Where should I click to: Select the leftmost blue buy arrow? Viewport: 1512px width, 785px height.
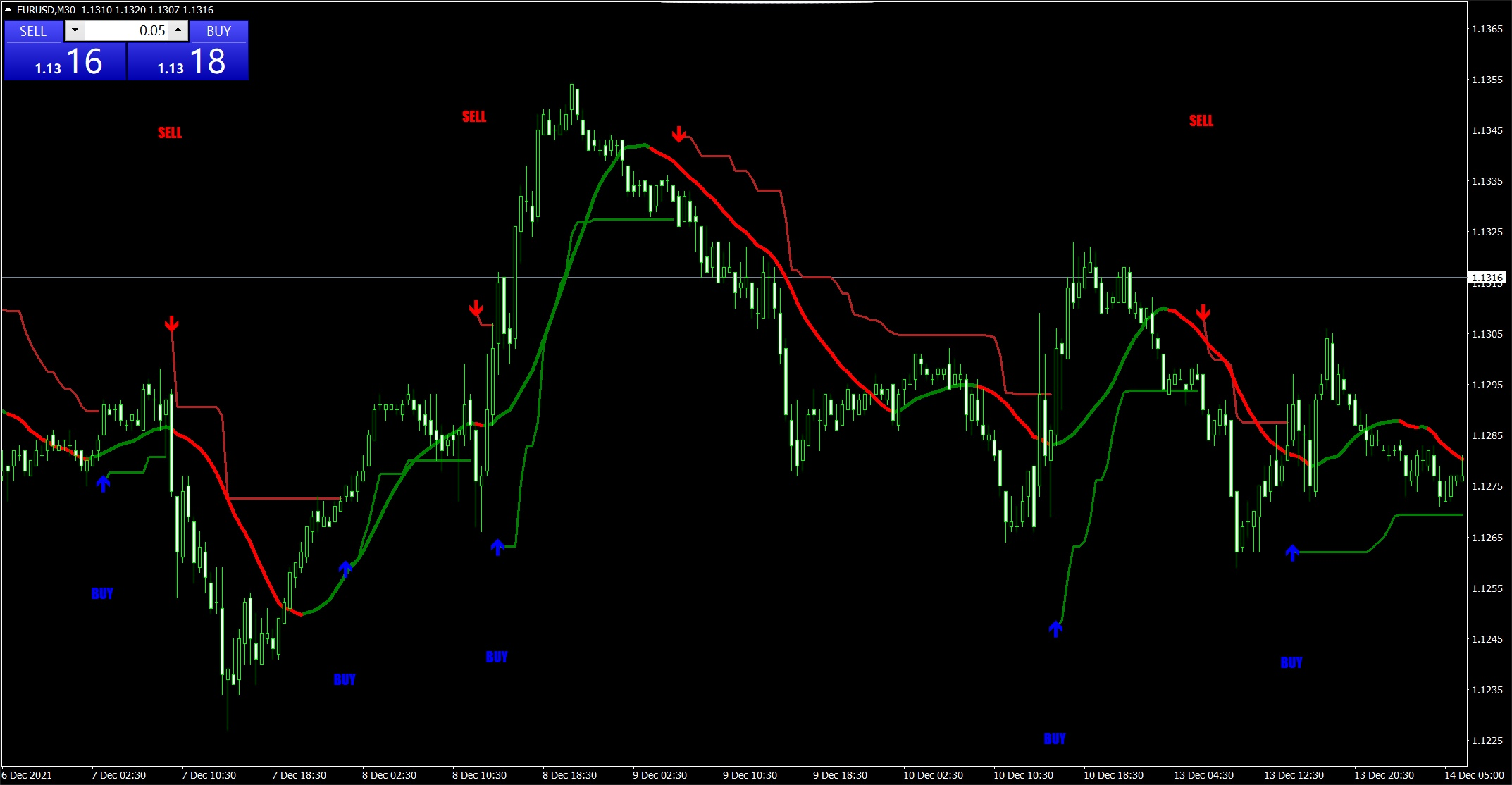click(x=103, y=483)
